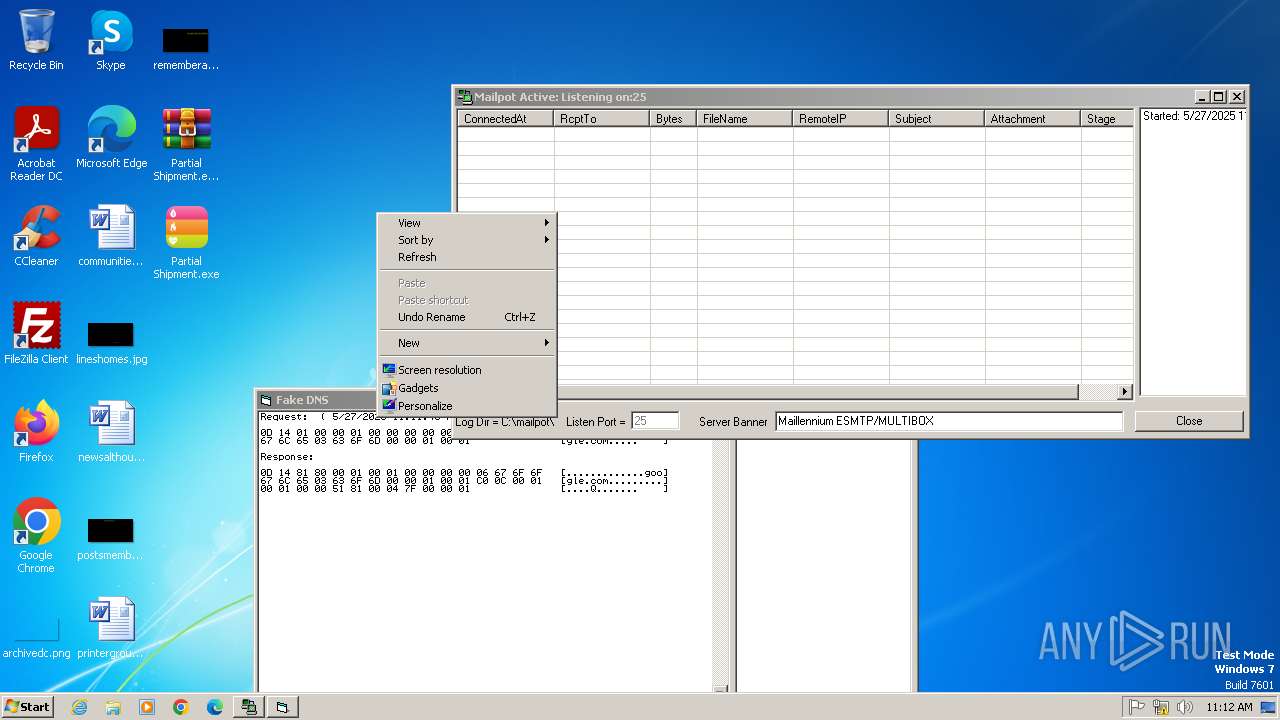Click the clock showing 11:12 AM
This screenshot has width=1280, height=720.
point(1229,707)
